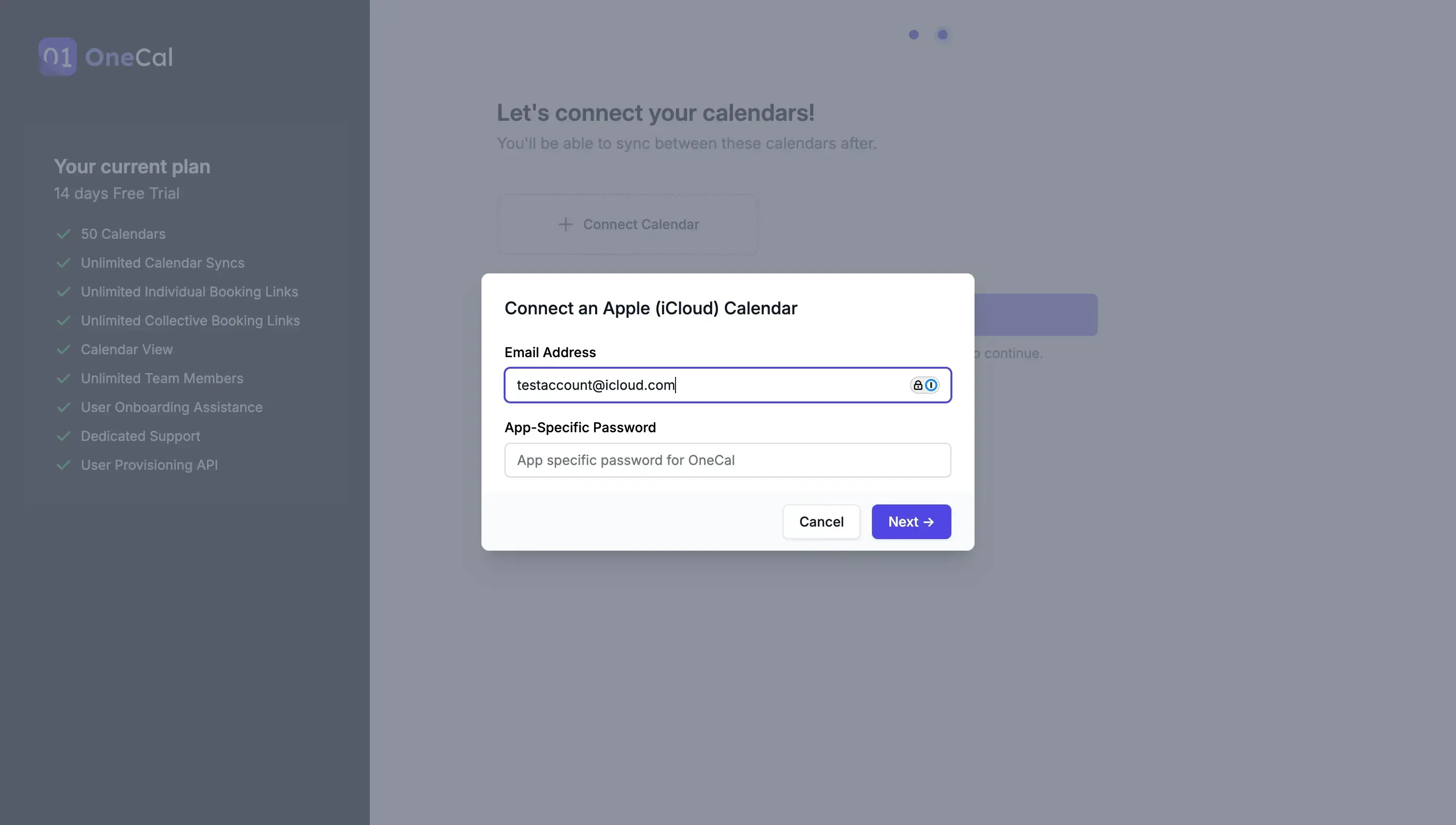Click the Connect Calendar button
The height and width of the screenshot is (825, 1456).
tap(628, 224)
